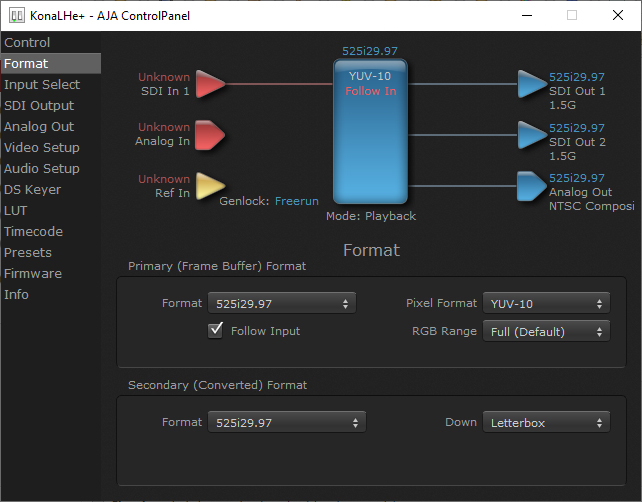The width and height of the screenshot is (642, 502).
Task: Click the blue Analog Out output icon
Action: pyautogui.click(x=532, y=186)
